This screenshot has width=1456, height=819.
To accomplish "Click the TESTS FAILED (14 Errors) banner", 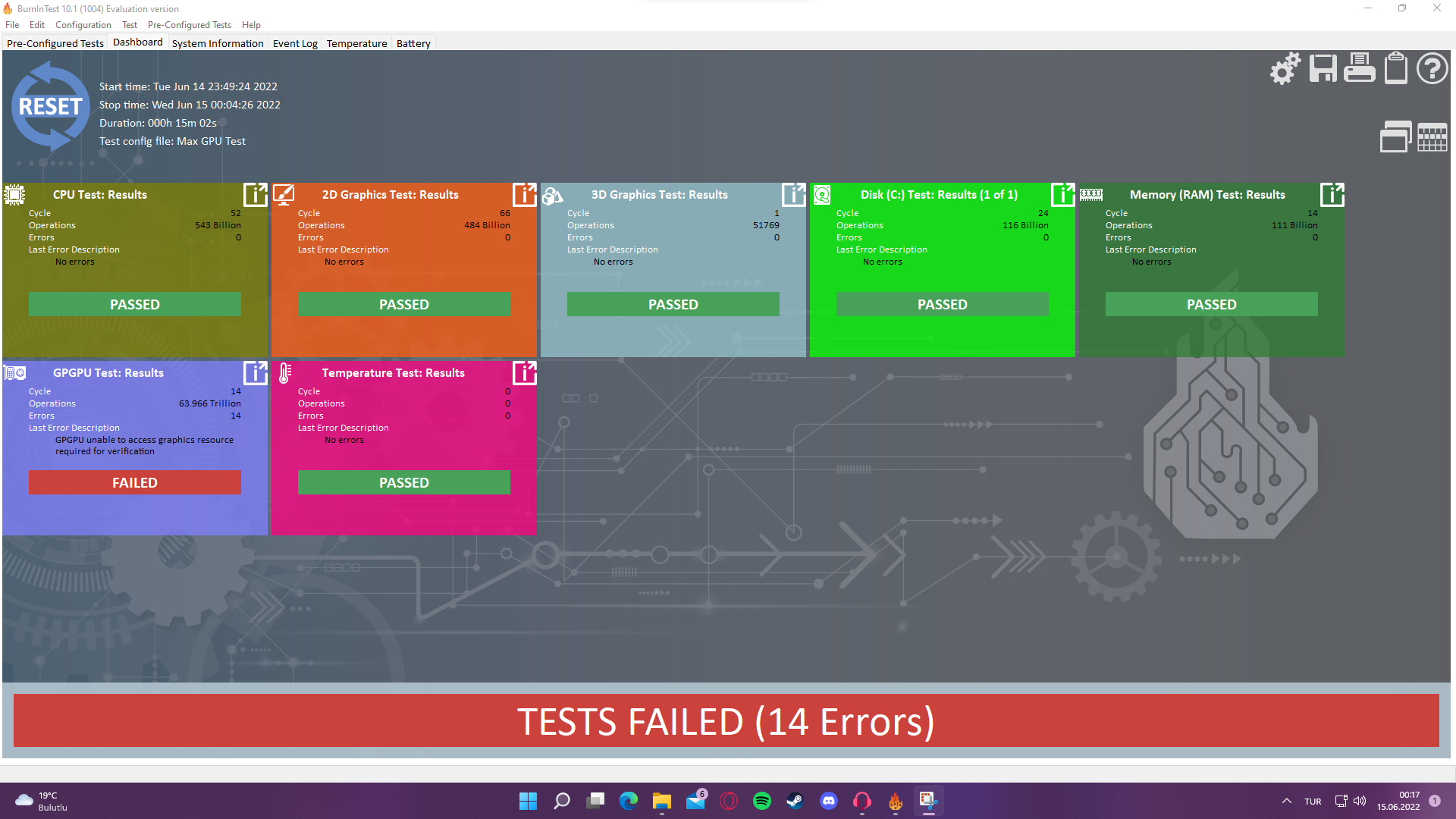I will click(726, 720).
